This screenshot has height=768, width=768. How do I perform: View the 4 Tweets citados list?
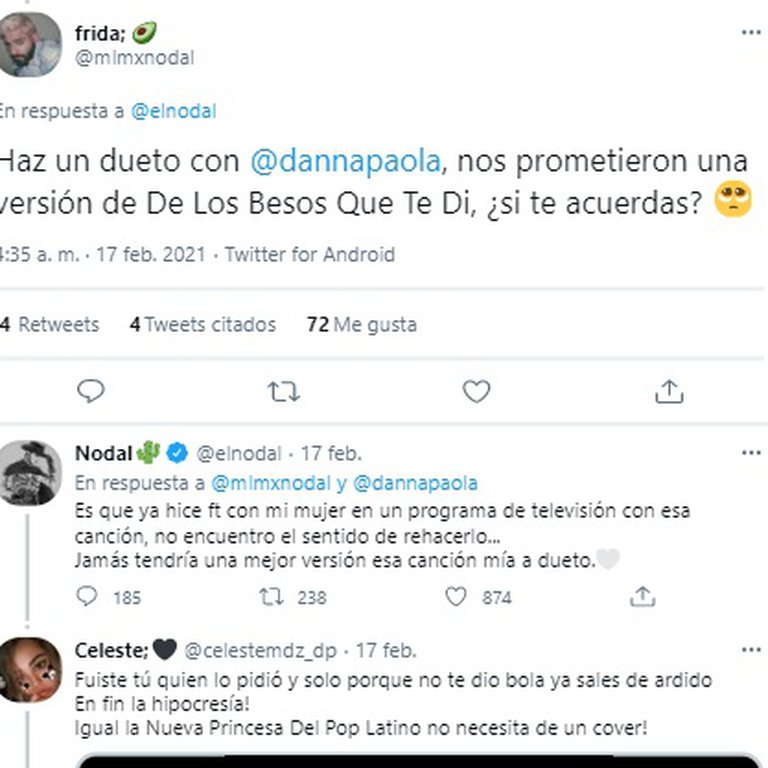click(203, 324)
